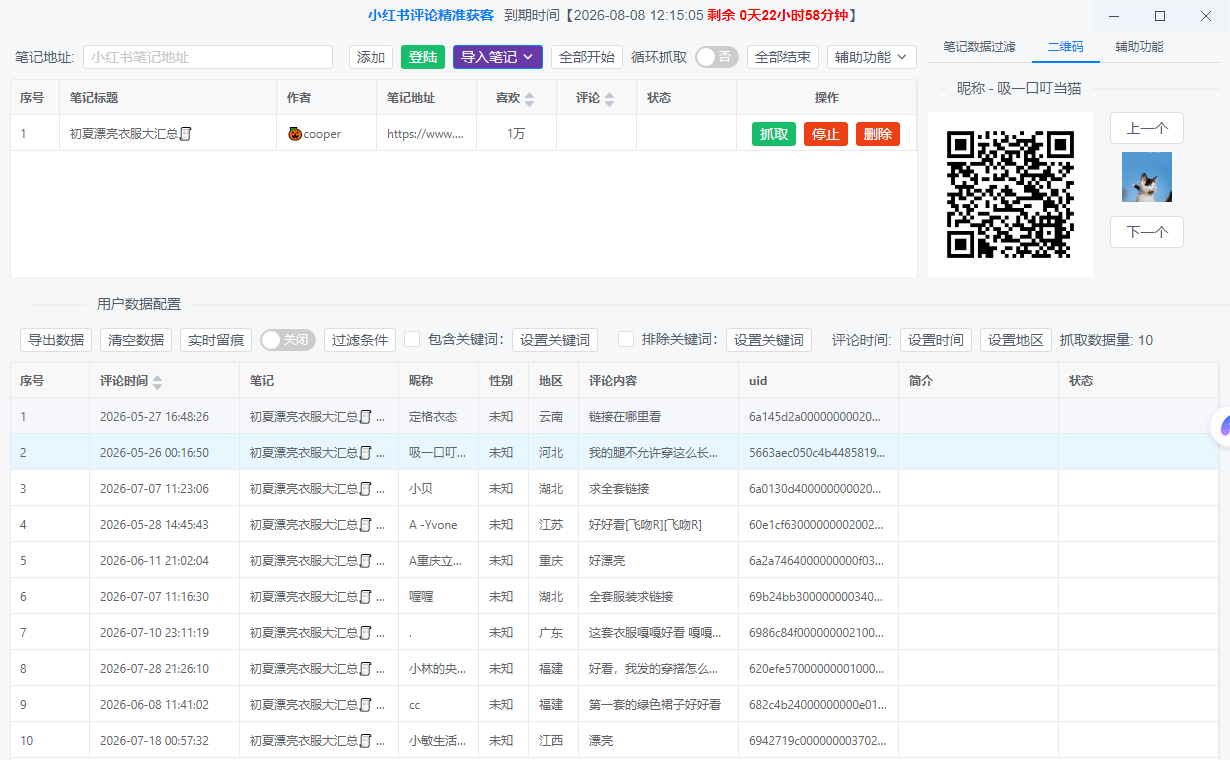Click the https://www.... note address cell

426,134
